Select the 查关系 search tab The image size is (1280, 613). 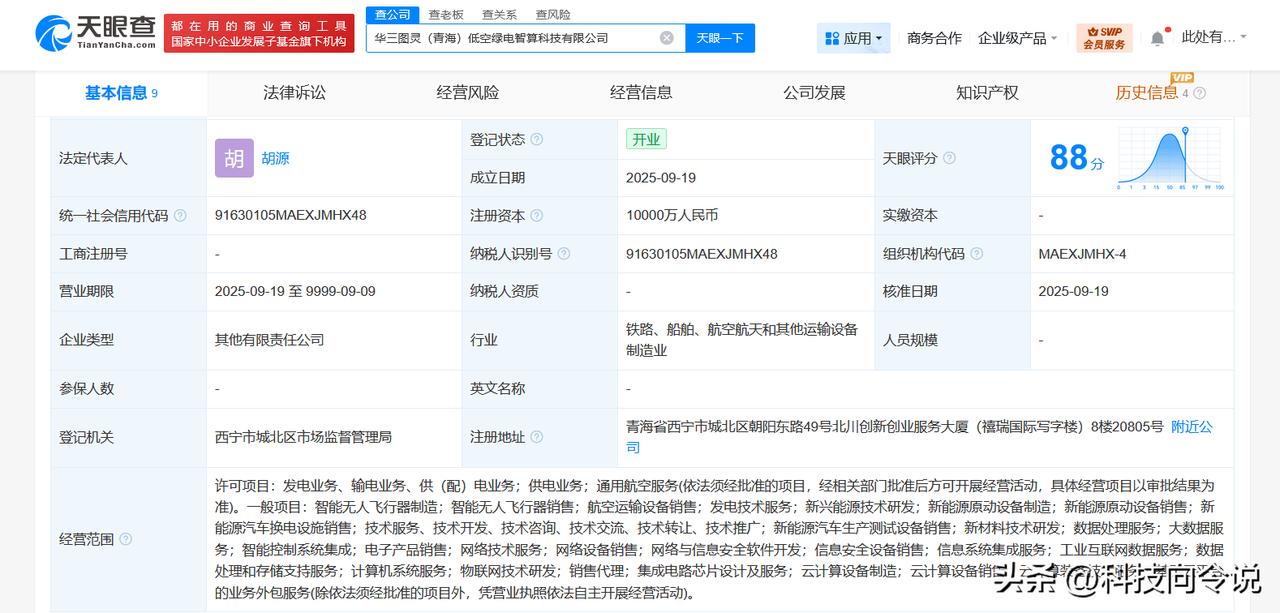(499, 14)
